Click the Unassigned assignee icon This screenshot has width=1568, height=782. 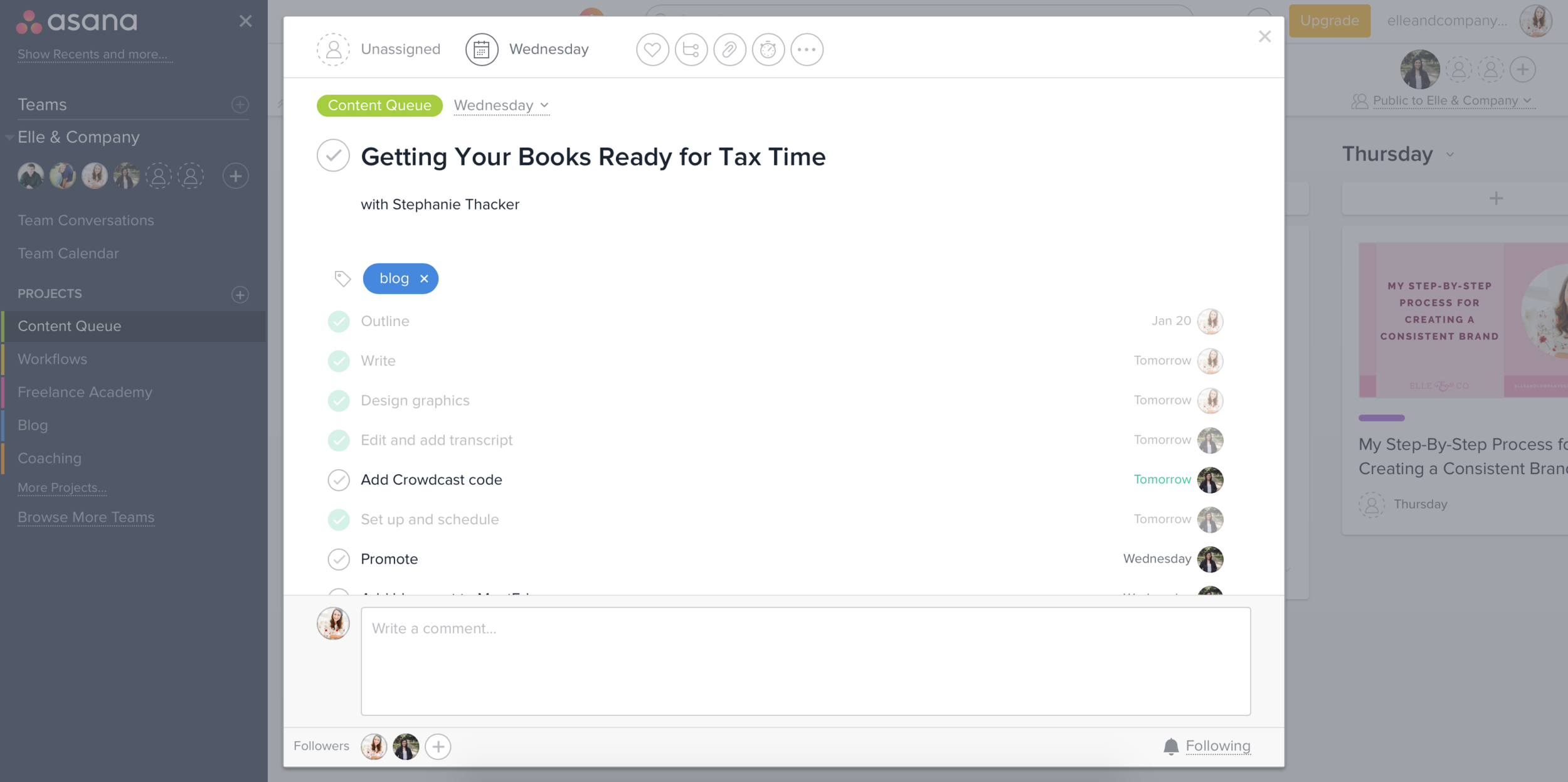pos(333,50)
